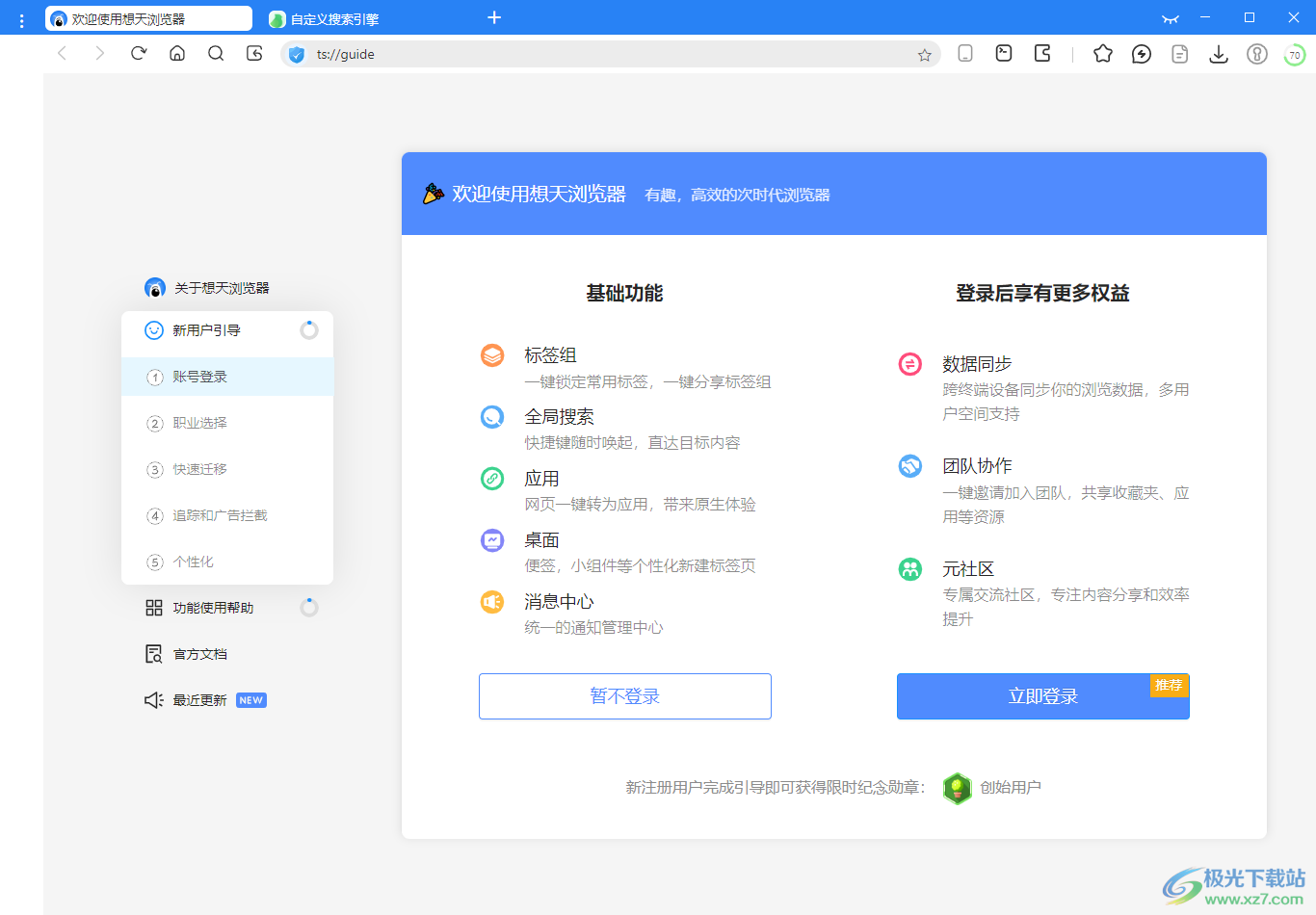Reload the current page

tap(139, 54)
